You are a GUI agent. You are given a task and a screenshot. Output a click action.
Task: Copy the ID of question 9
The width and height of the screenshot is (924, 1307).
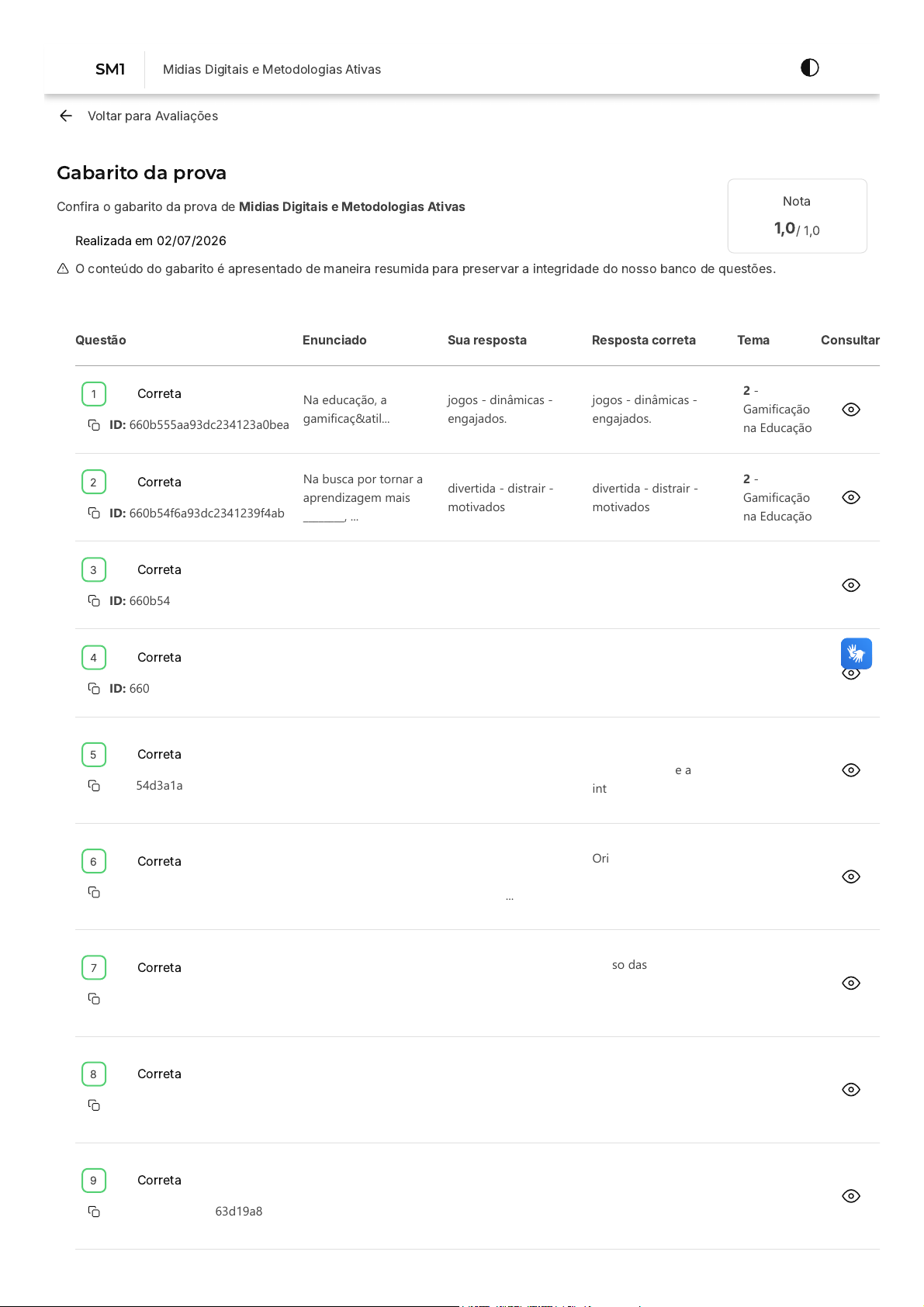pos(94,1212)
